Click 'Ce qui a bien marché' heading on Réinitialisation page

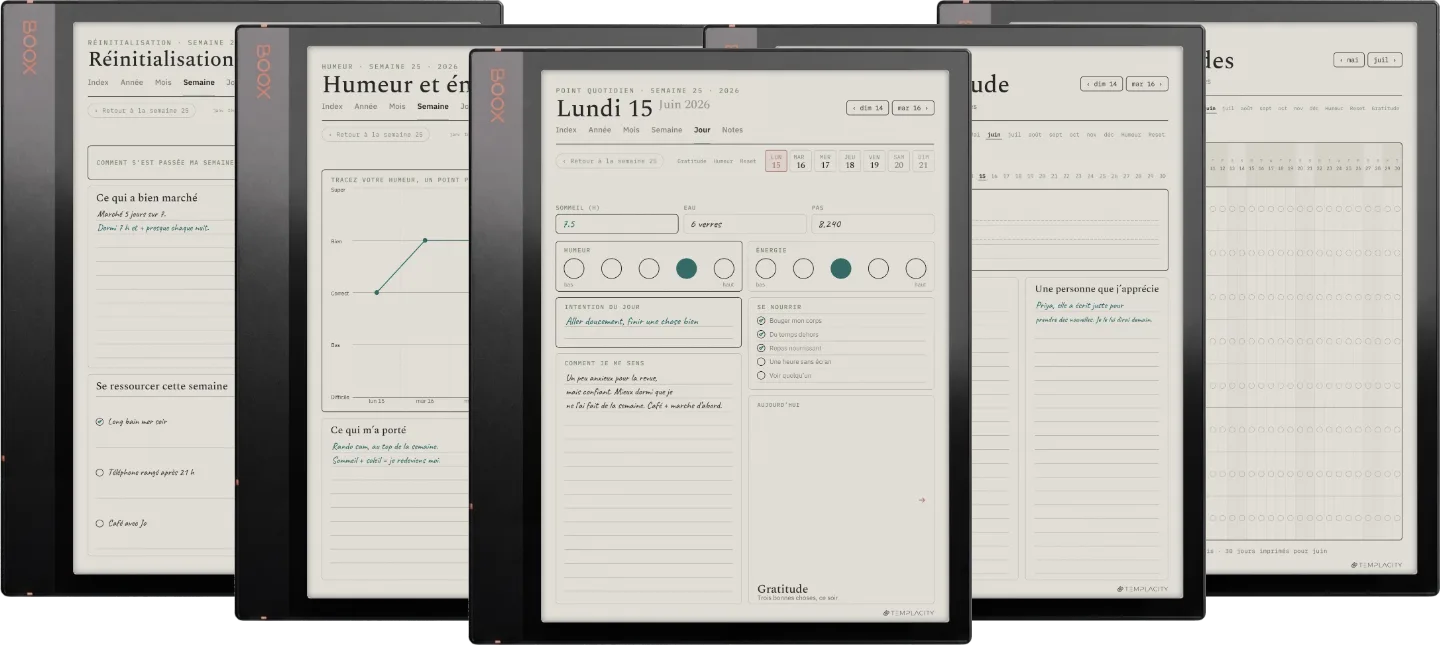147,198
